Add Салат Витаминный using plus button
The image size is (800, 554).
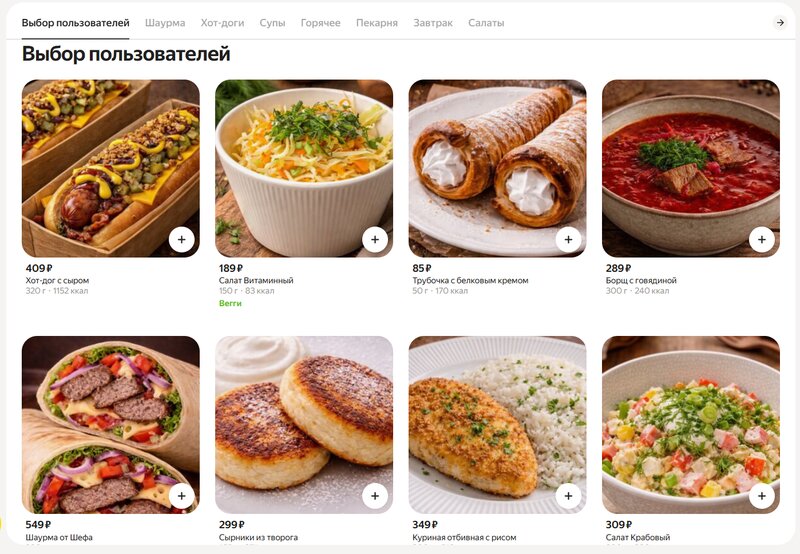(x=375, y=239)
